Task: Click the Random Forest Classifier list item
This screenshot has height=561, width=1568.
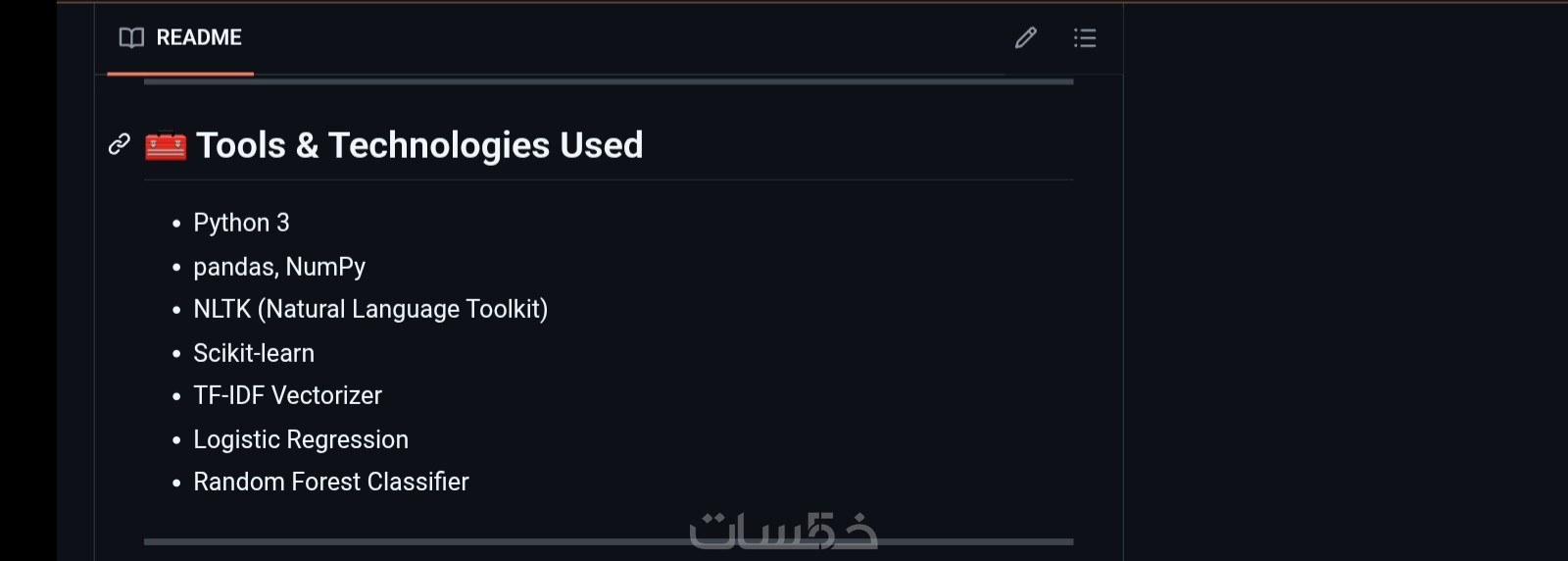Action: click(331, 483)
